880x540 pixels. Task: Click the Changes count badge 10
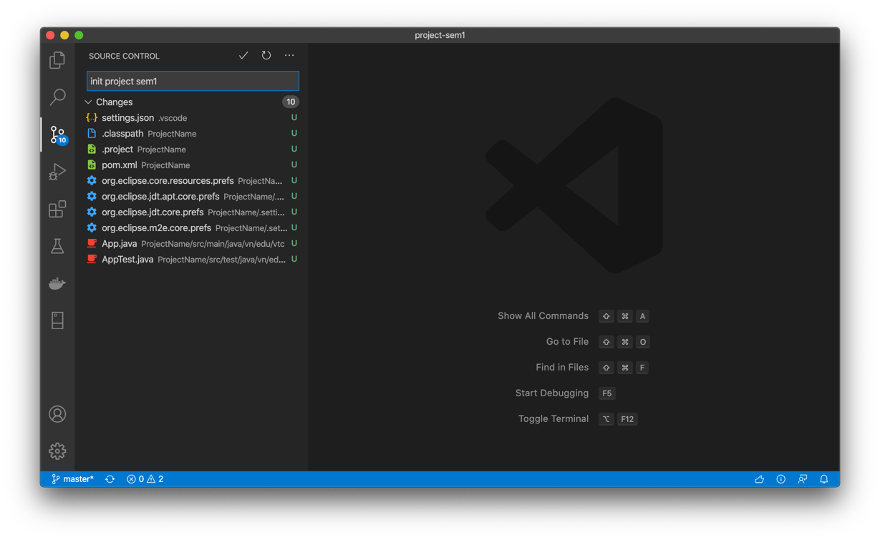click(290, 102)
